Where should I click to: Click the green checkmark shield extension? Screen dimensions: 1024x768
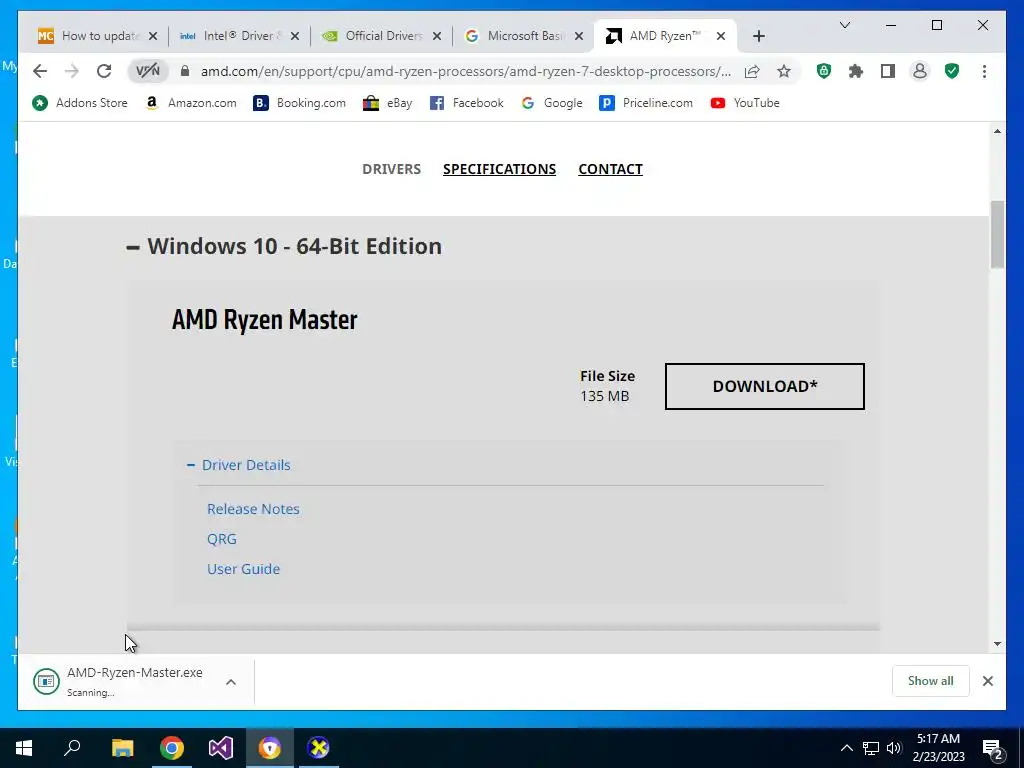click(952, 71)
